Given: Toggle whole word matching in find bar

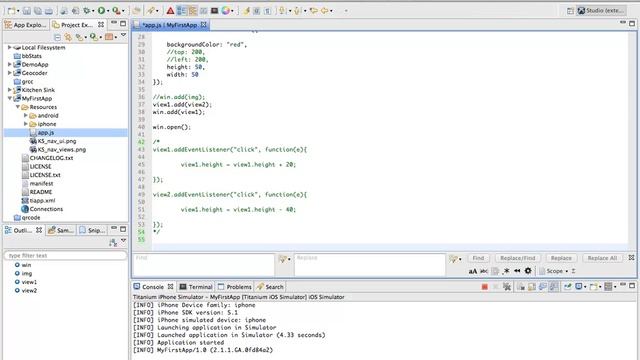Looking at the screenshot, I should 484,271.
